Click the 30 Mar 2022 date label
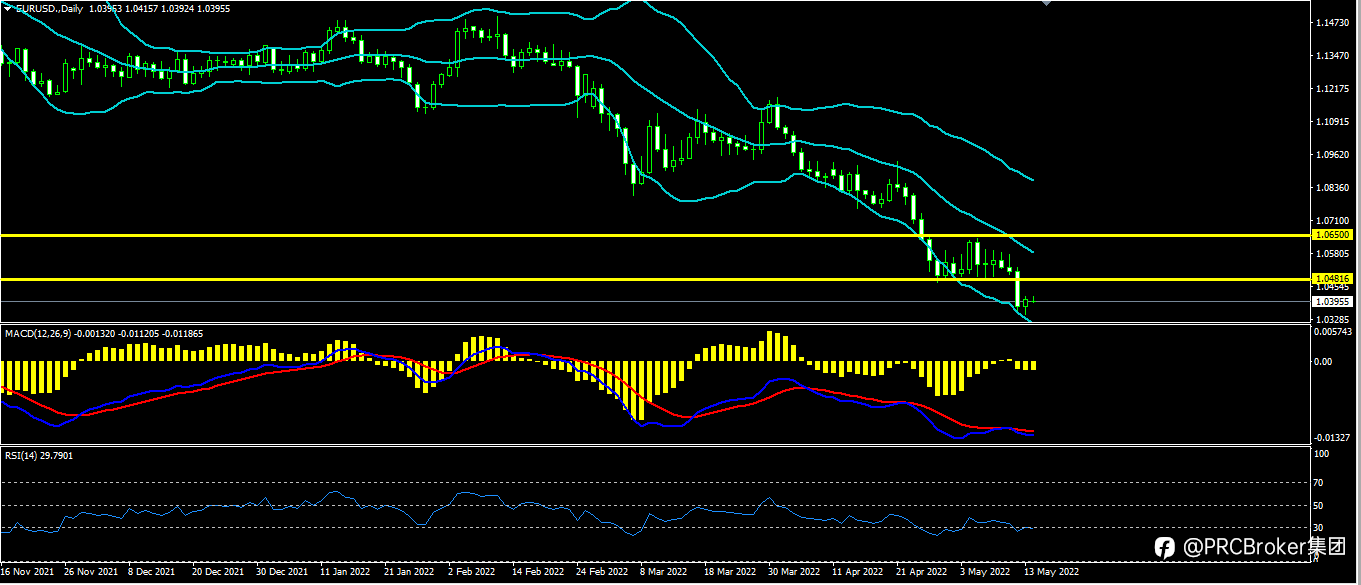Screen dimensions: 1361x585 click(x=793, y=572)
